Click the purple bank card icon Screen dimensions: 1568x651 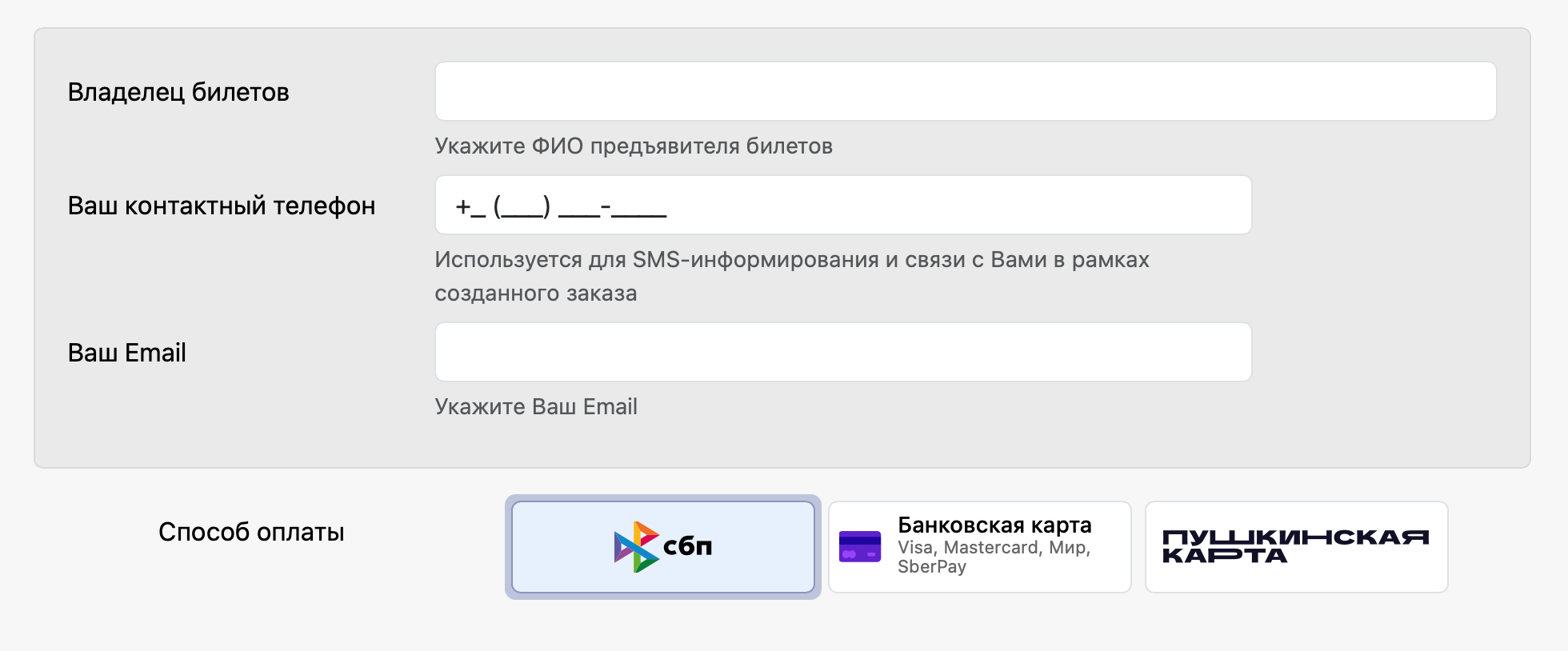click(x=859, y=547)
